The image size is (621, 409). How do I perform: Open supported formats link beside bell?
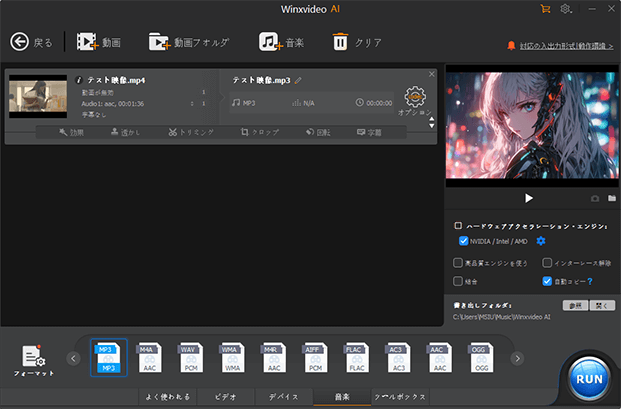tap(566, 46)
